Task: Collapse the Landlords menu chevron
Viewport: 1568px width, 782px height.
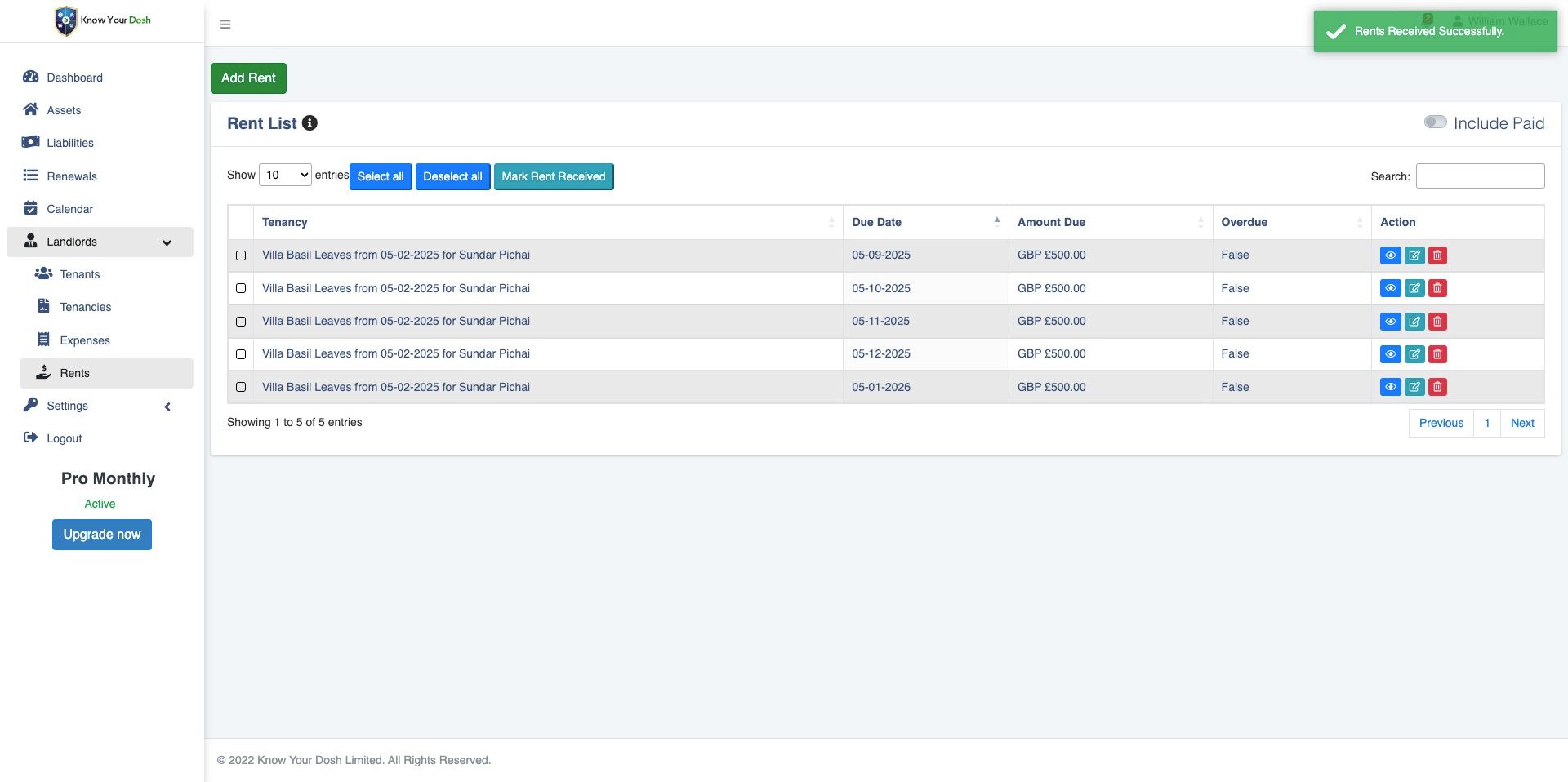Action: pos(167,242)
